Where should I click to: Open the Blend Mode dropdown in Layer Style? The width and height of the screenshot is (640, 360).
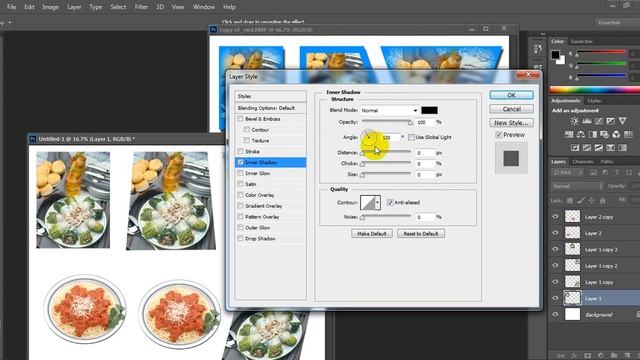click(389, 110)
